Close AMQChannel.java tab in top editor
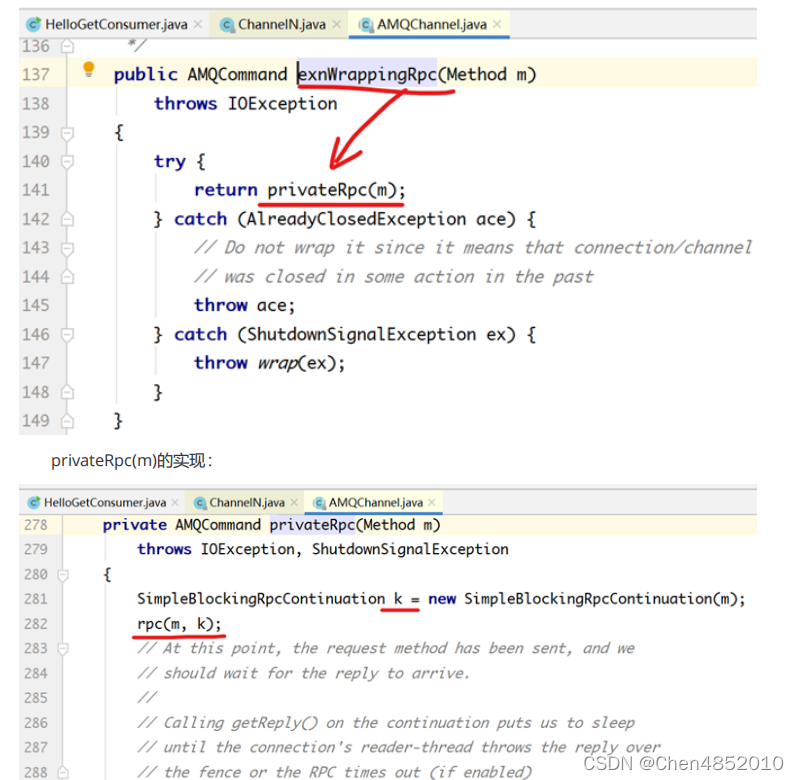 pyautogui.click(x=497, y=24)
